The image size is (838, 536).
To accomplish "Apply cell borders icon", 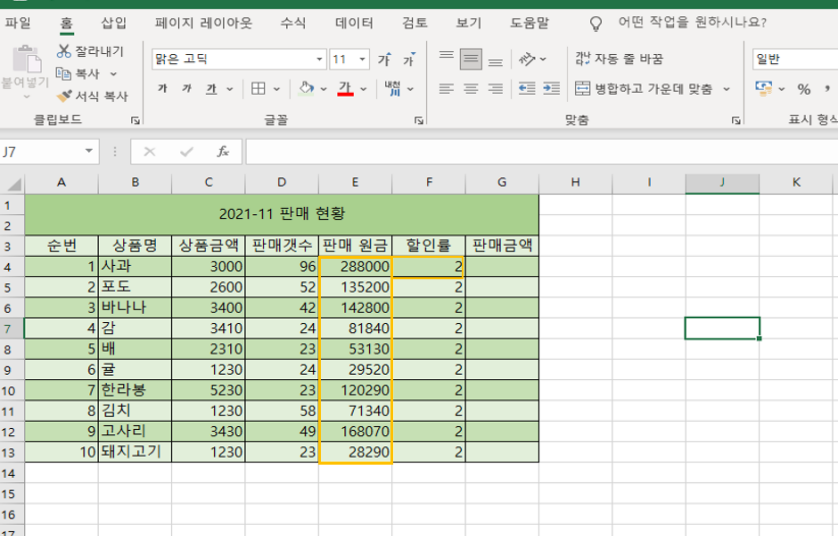I will [x=258, y=89].
